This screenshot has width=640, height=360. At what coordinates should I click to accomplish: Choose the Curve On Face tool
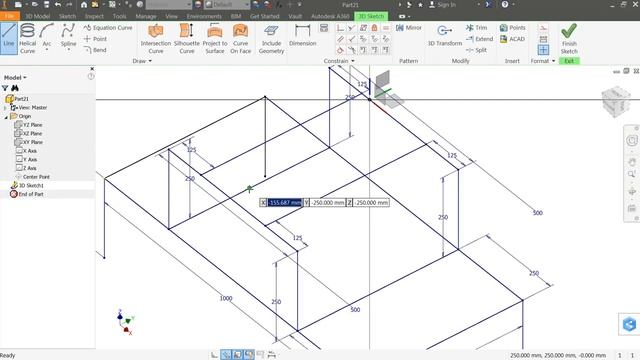click(x=240, y=38)
